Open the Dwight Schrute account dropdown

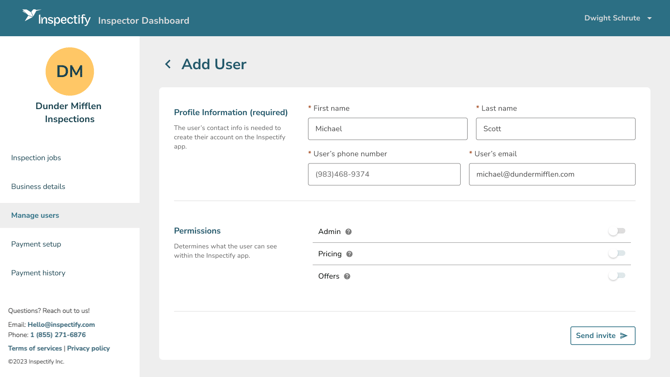click(x=618, y=18)
